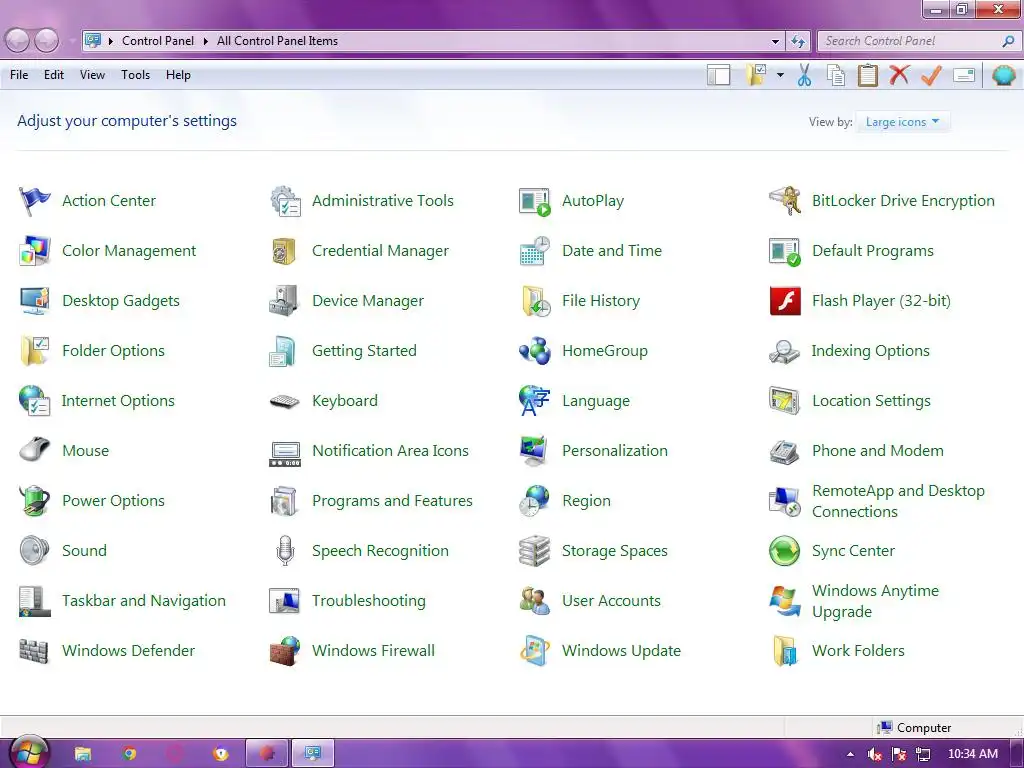Image resolution: width=1024 pixels, height=768 pixels.
Task: Click the Keyboard icon
Action: point(285,401)
